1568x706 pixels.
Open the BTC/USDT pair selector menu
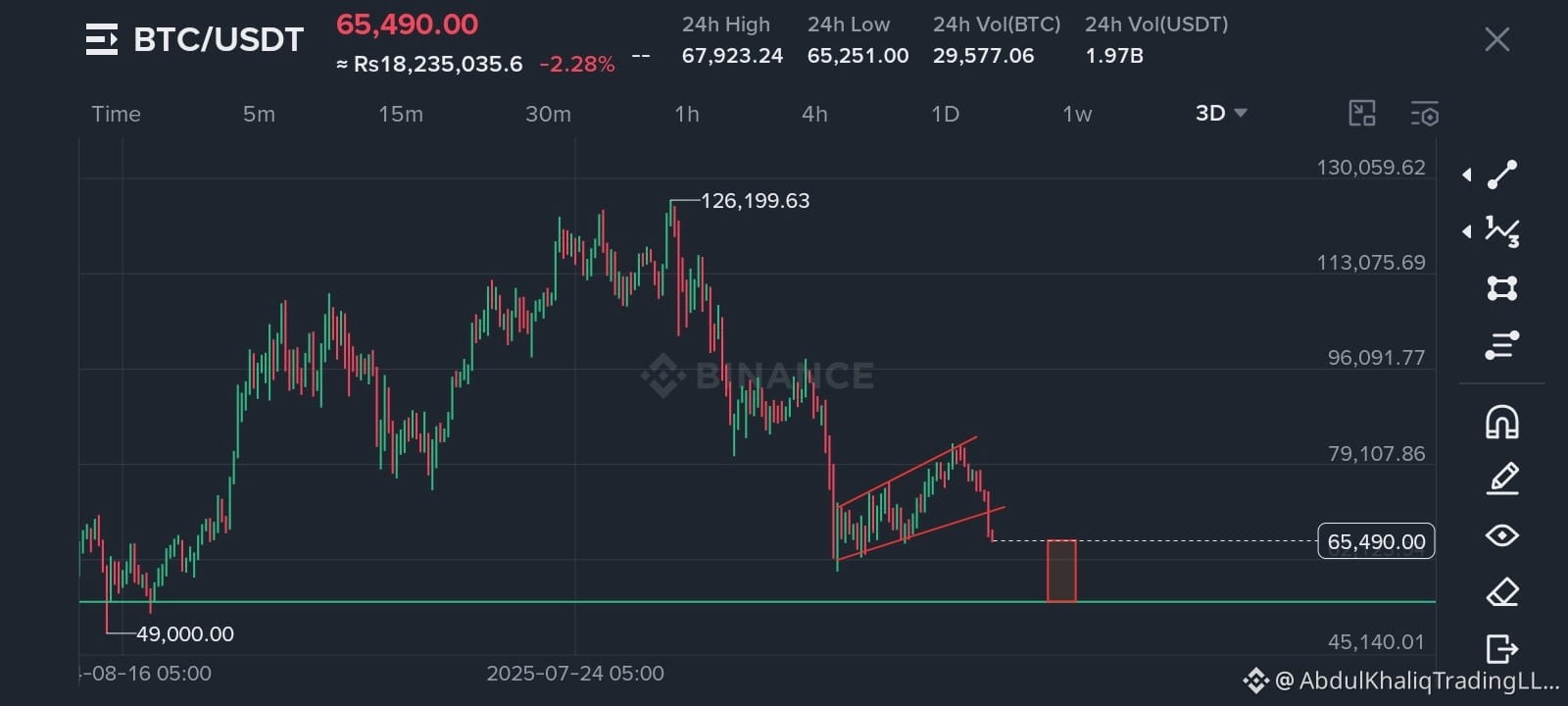pyautogui.click(x=102, y=39)
